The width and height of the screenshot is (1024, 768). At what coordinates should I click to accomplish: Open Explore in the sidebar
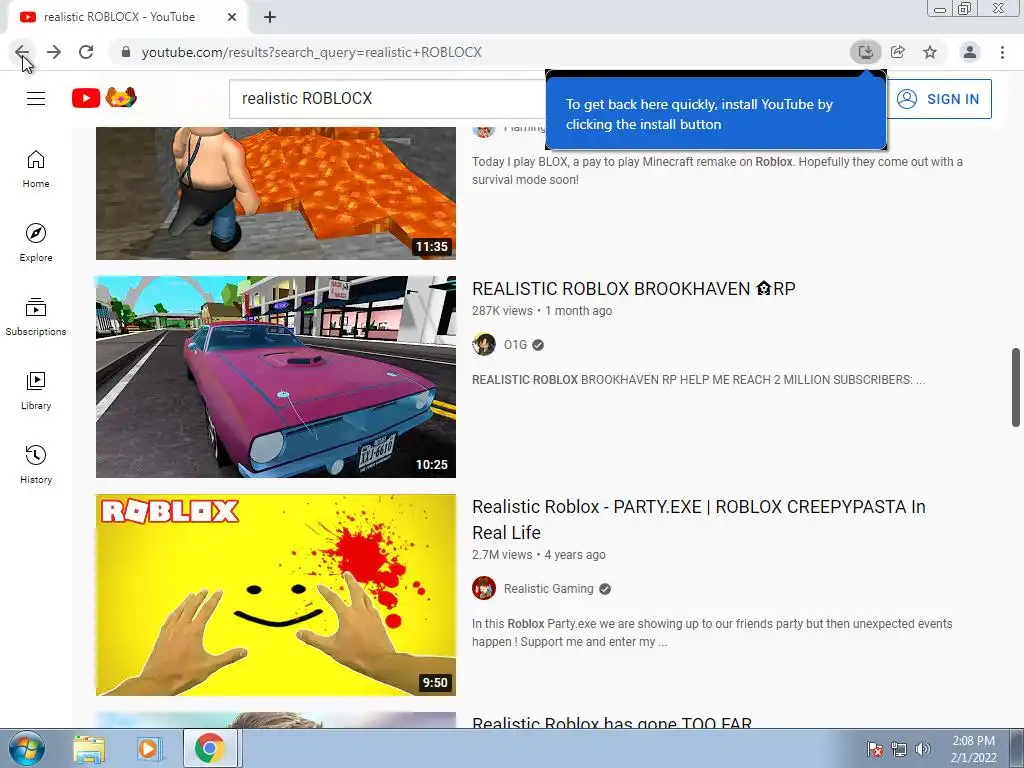[x=36, y=243]
